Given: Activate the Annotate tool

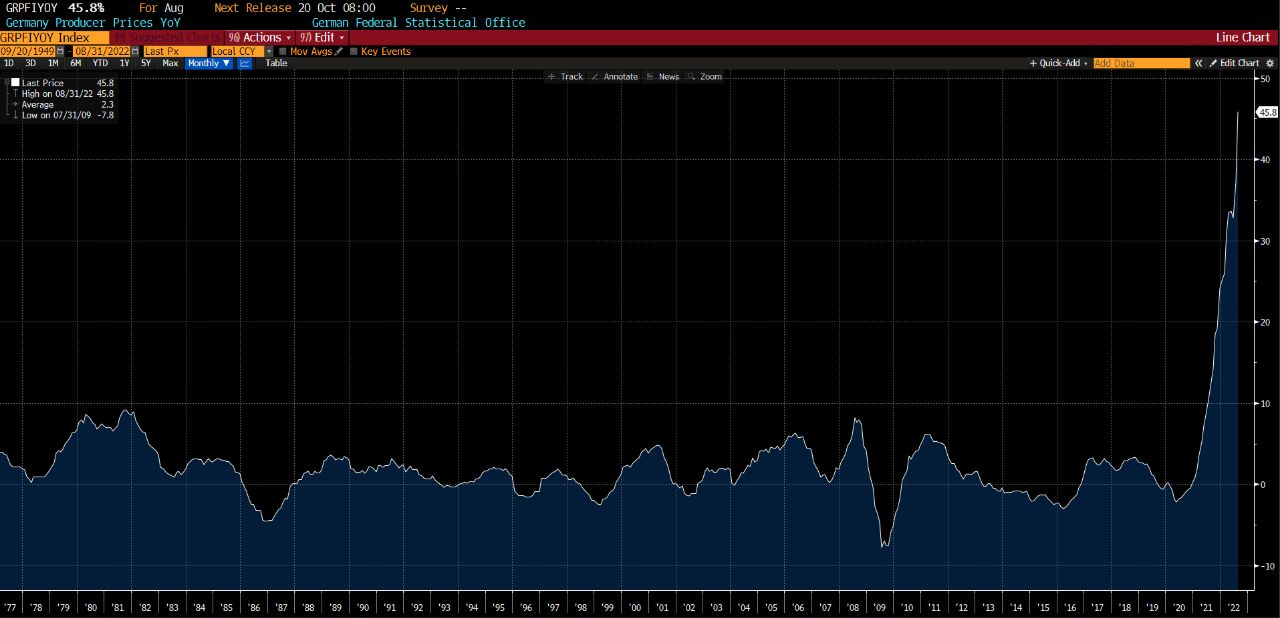Looking at the screenshot, I should click(x=615, y=77).
